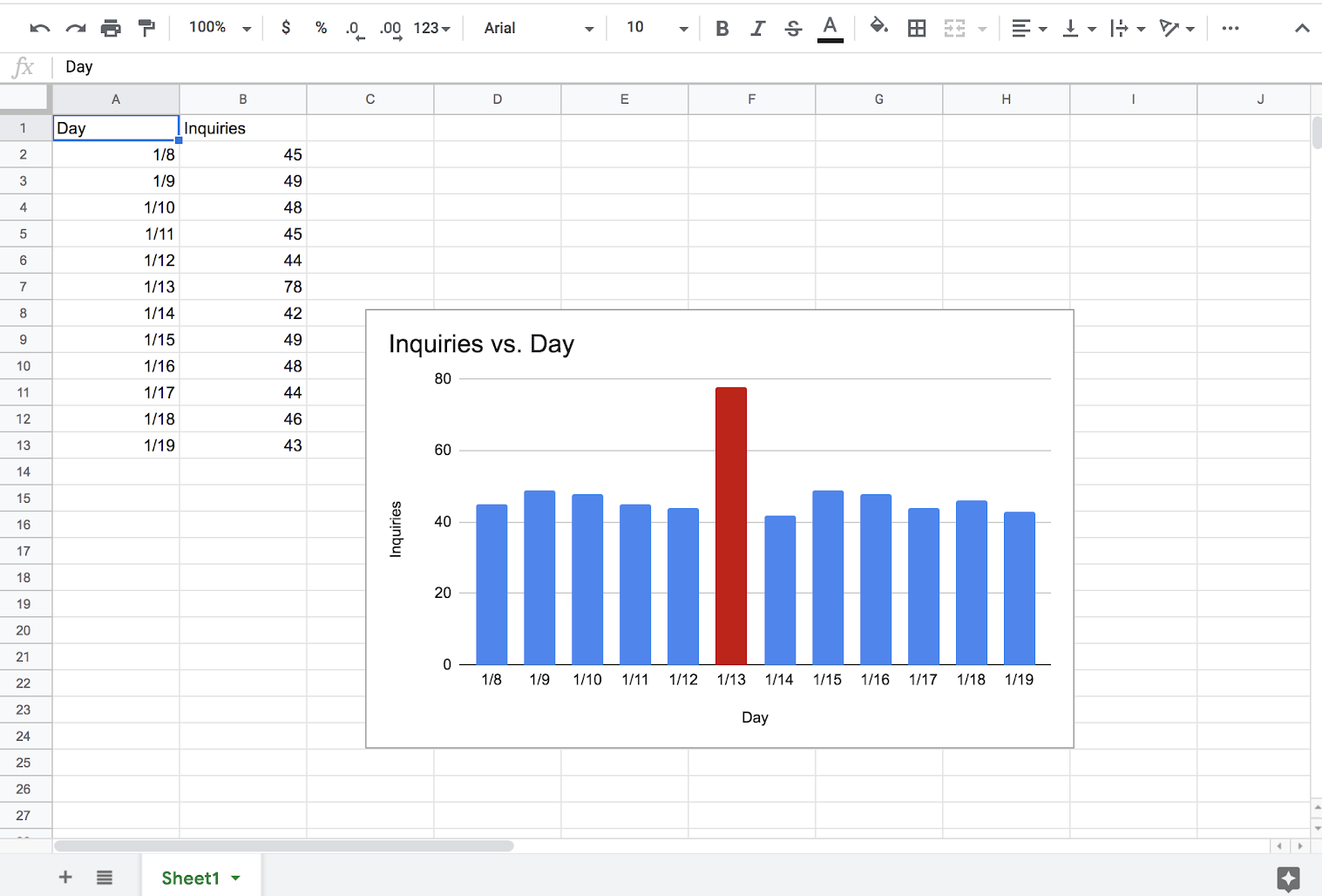1322x896 pixels.
Task: Apply currency format with the dollar icon
Action: [x=286, y=28]
